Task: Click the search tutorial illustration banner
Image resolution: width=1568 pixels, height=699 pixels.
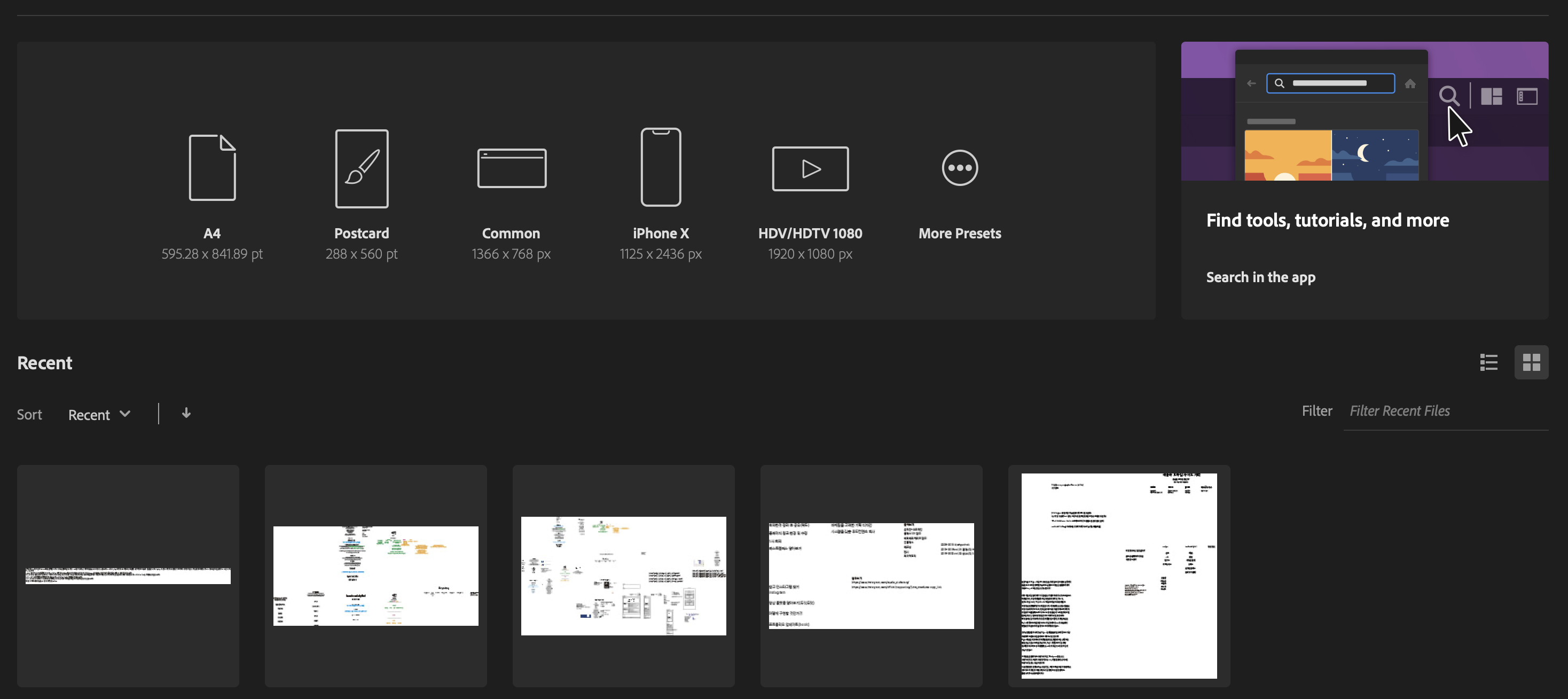Action: [1364, 112]
